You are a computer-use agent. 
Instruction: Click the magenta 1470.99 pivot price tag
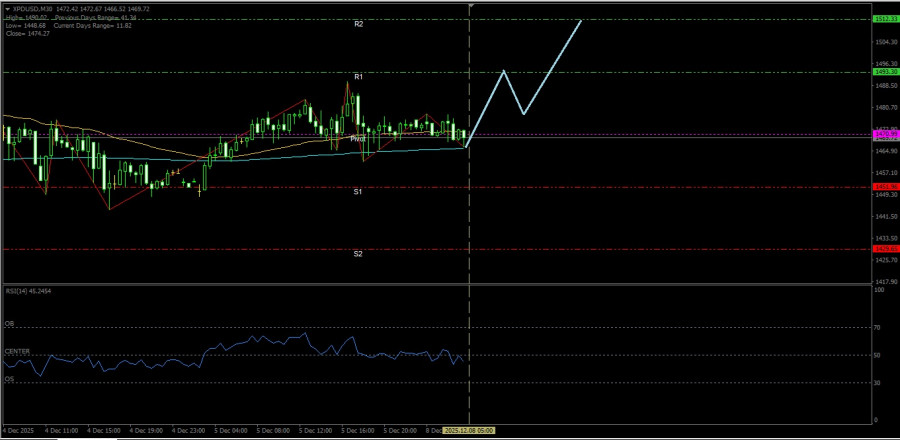[x=885, y=134]
